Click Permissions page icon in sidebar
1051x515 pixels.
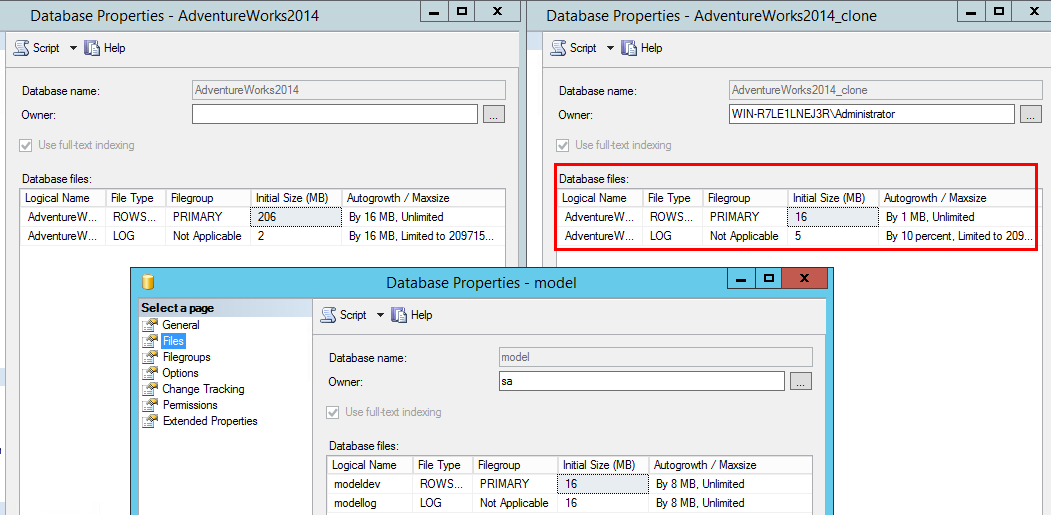(150, 405)
